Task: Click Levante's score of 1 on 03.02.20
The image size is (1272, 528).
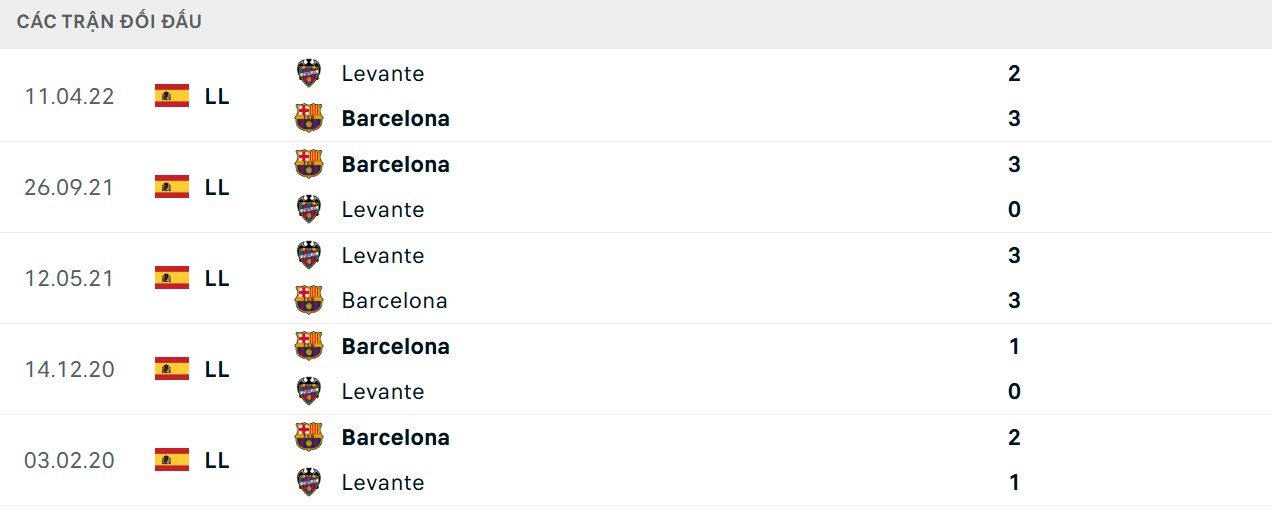Action: coord(1014,482)
